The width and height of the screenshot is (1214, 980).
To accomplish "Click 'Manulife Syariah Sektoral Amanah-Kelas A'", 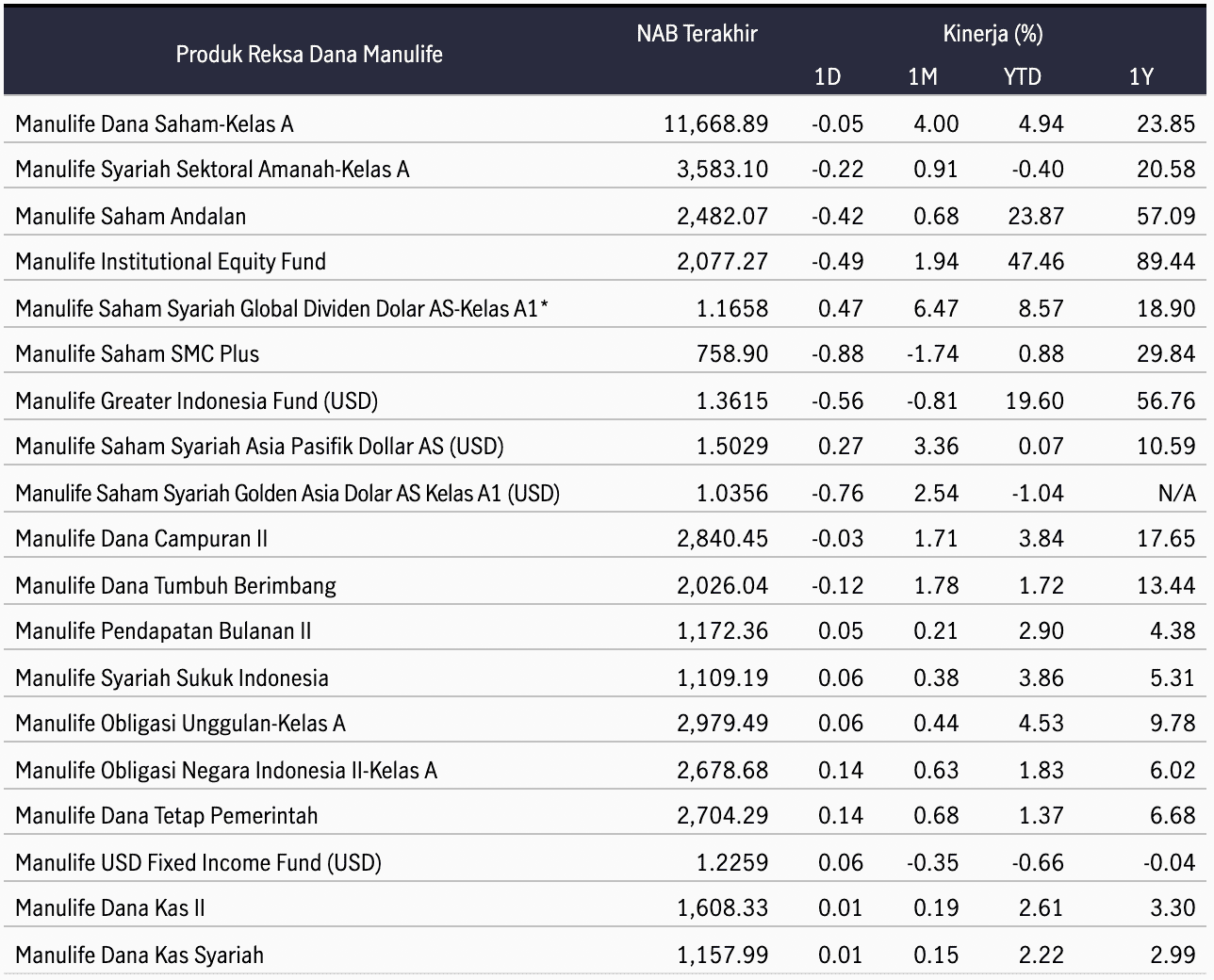I will [212, 169].
